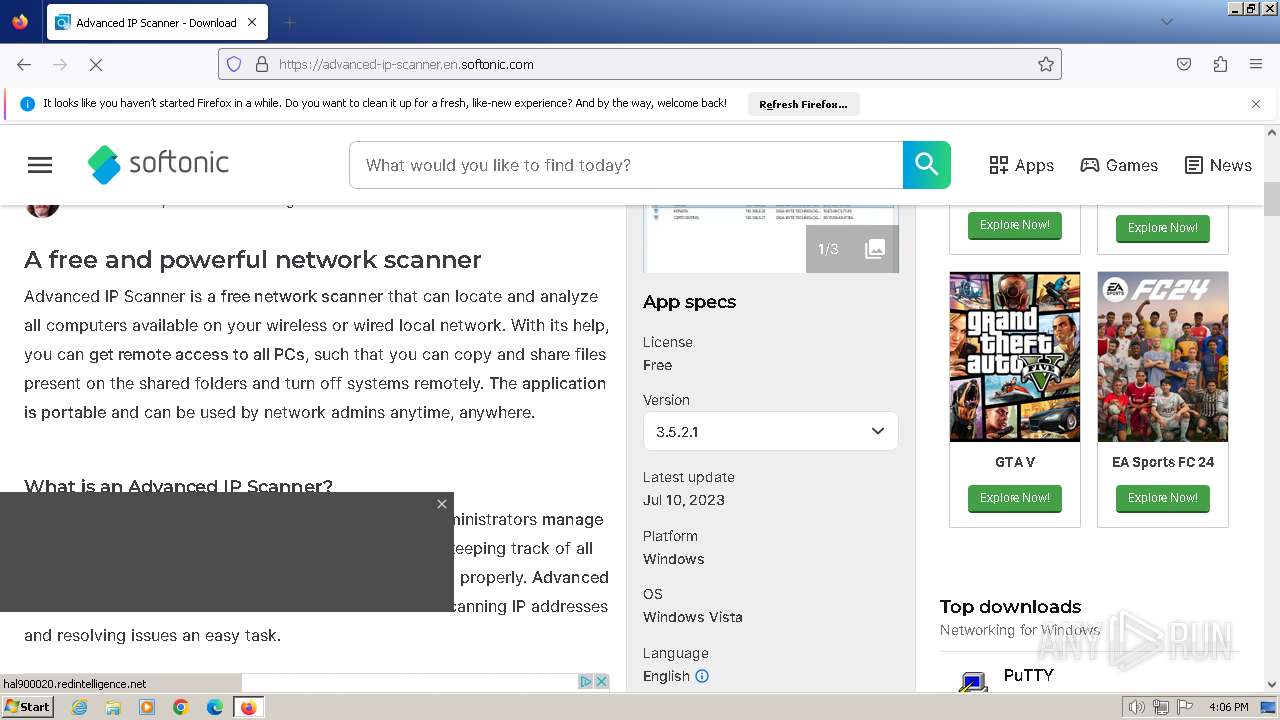
Task: Open the News section
Action: pos(1218,165)
